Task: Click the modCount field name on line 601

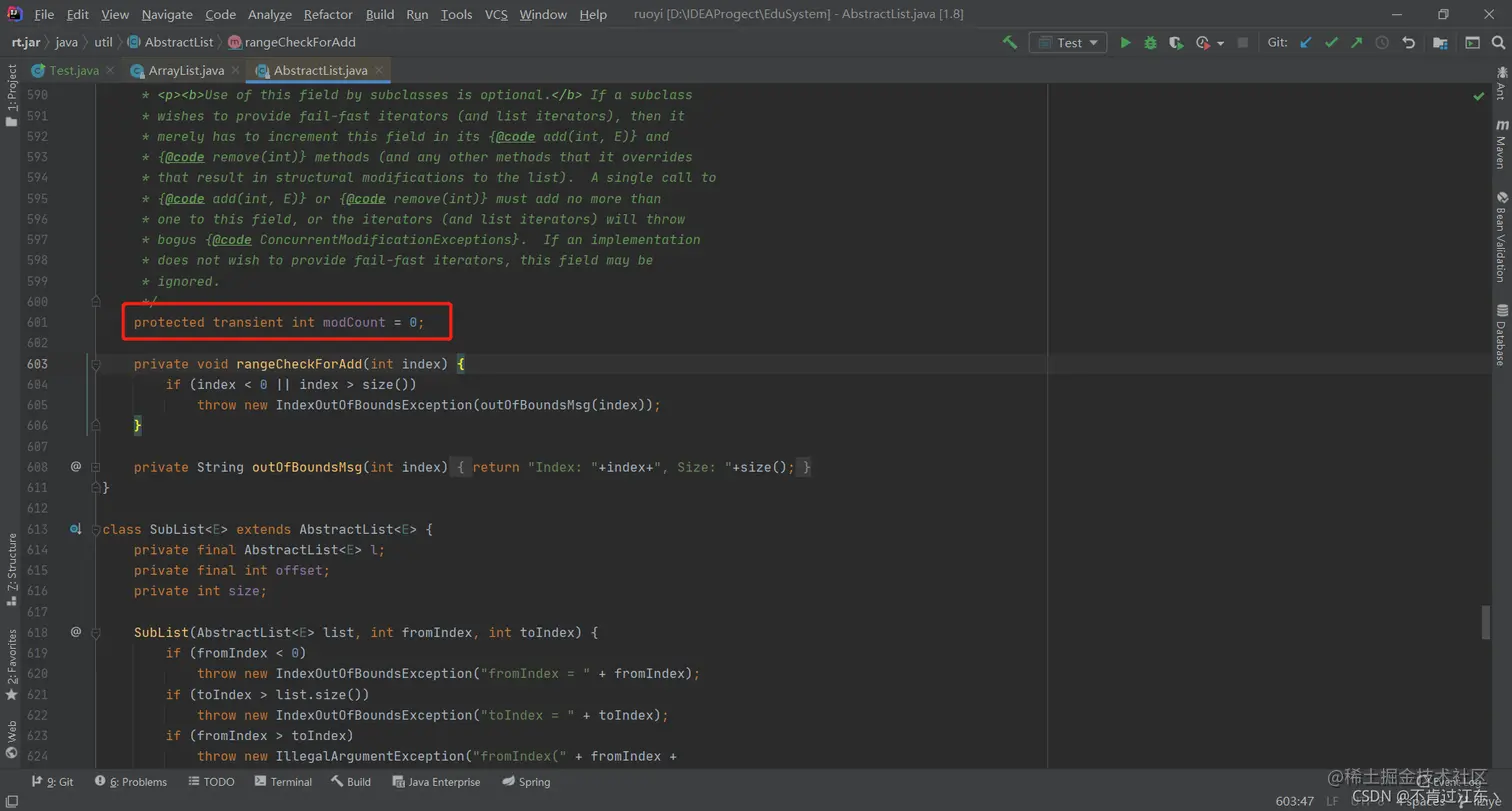Action: [353, 322]
